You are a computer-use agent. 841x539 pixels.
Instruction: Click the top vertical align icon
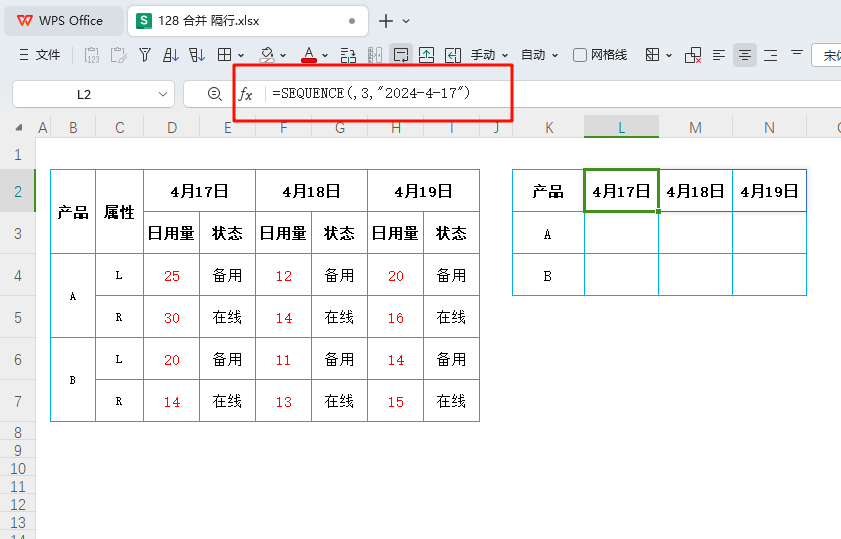coord(797,53)
